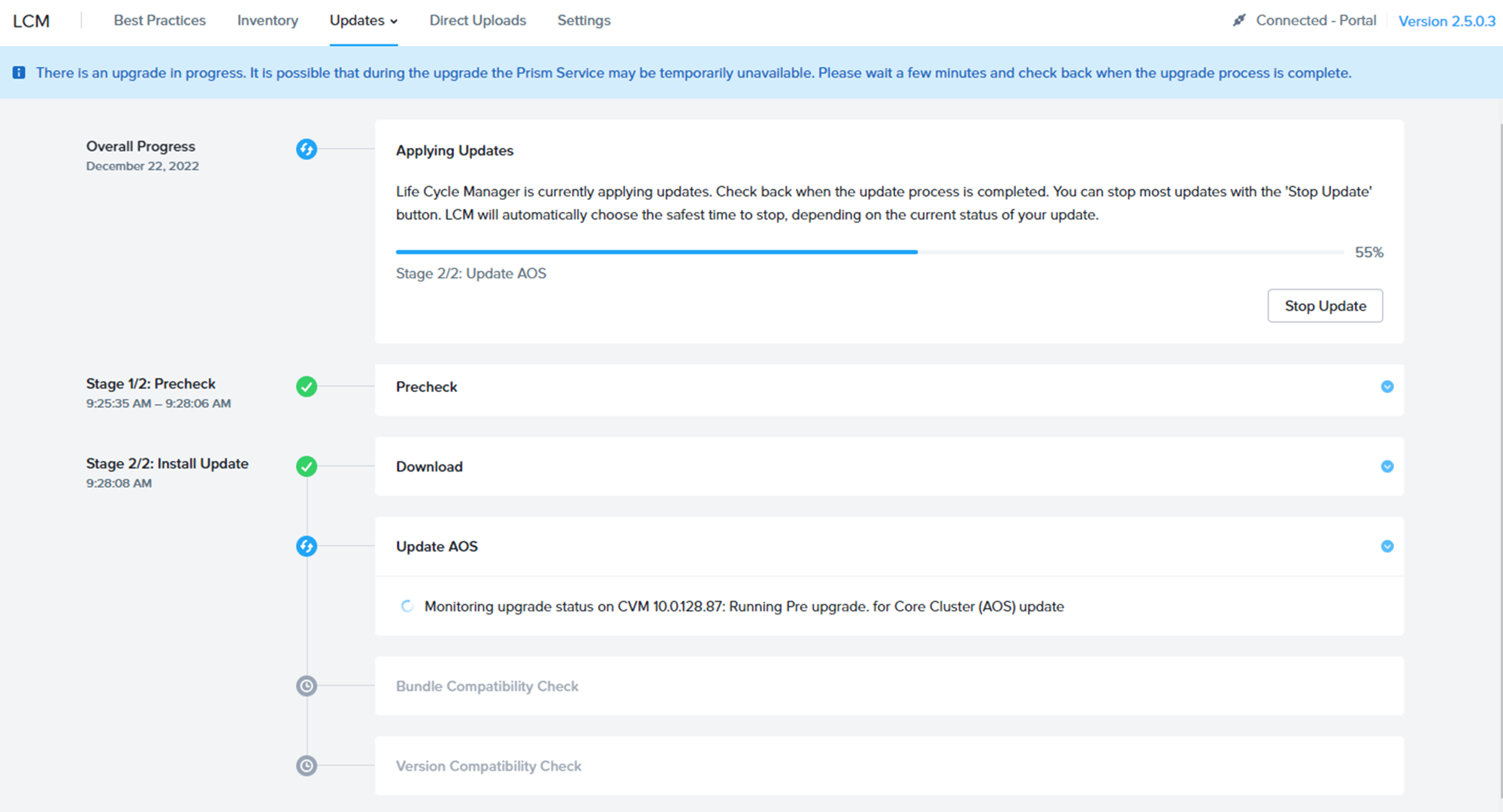This screenshot has height=812, width=1503.
Task: Expand the Download section chevron
Action: pyautogui.click(x=1387, y=466)
